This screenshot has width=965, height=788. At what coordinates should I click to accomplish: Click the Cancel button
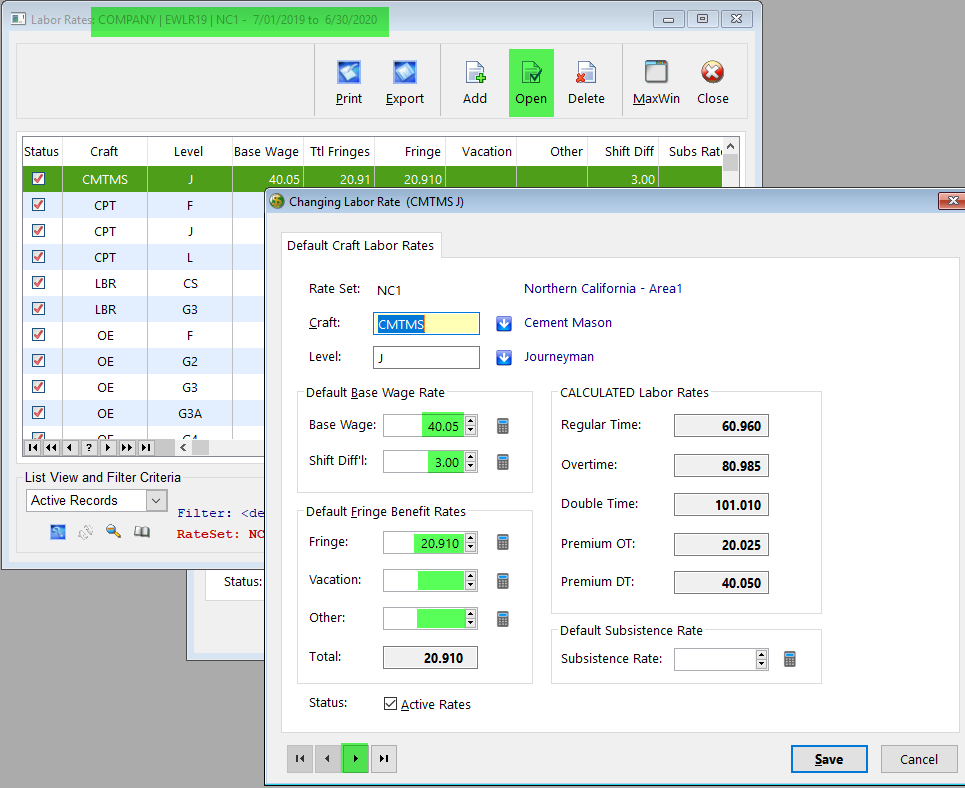click(919, 759)
